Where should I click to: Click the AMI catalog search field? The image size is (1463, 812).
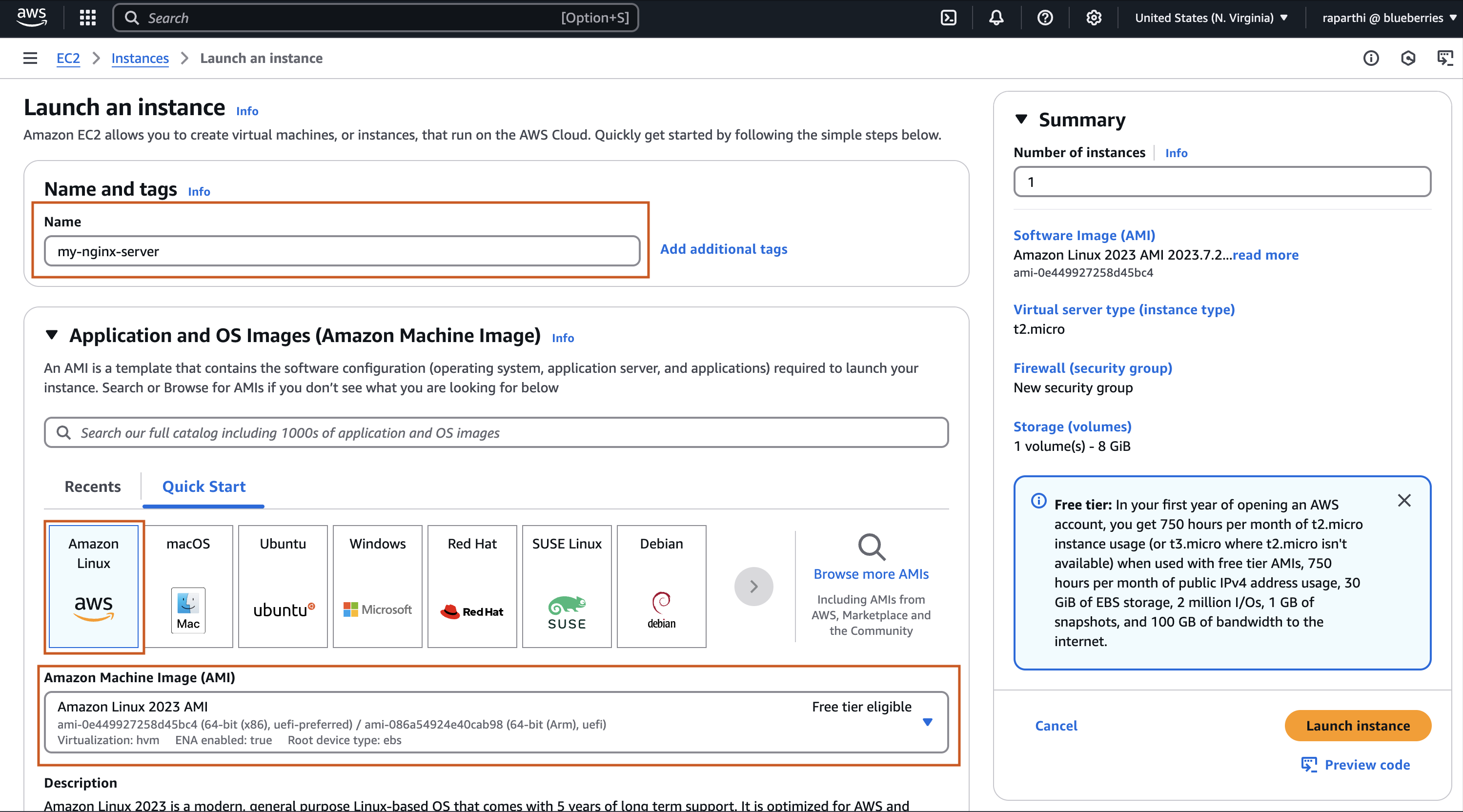(496, 433)
